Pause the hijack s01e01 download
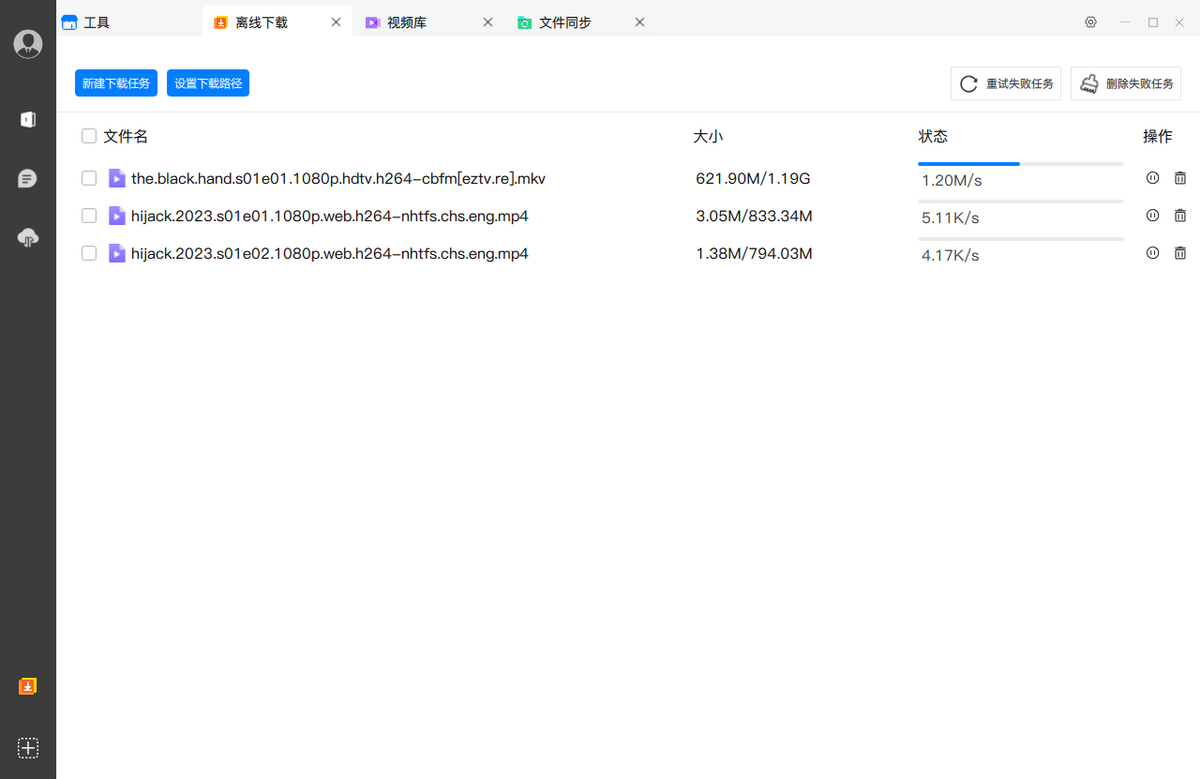 pos(1152,215)
